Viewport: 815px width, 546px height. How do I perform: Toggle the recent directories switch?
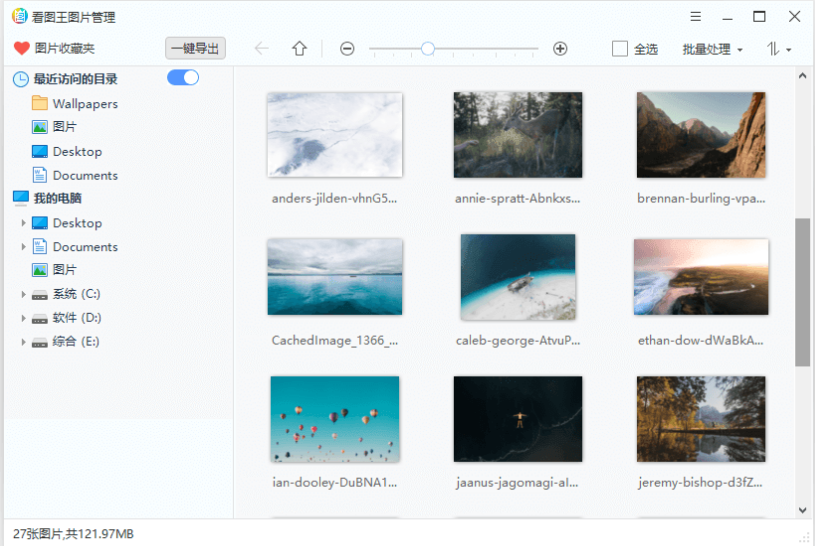[x=183, y=78]
